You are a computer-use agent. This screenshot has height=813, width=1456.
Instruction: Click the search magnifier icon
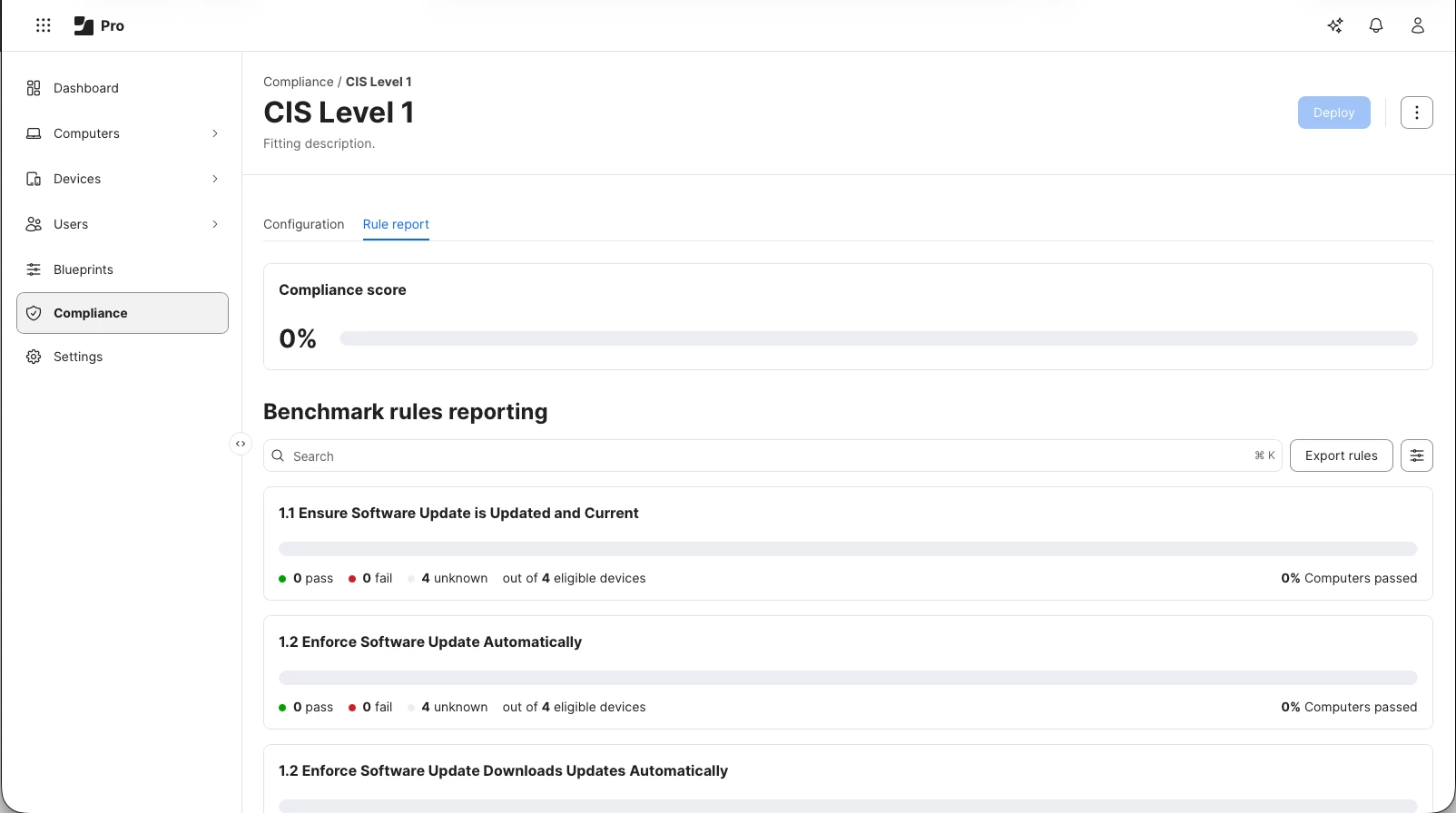(278, 455)
